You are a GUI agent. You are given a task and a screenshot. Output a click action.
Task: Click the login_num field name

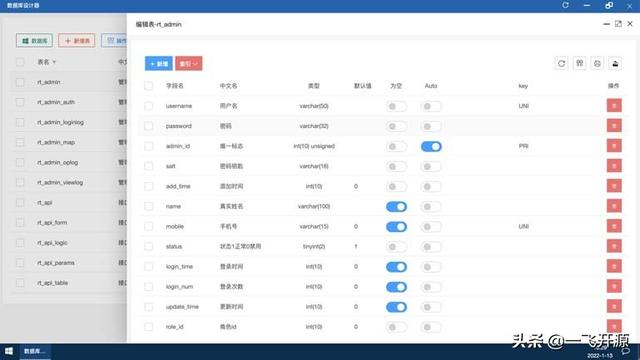[x=179, y=287]
